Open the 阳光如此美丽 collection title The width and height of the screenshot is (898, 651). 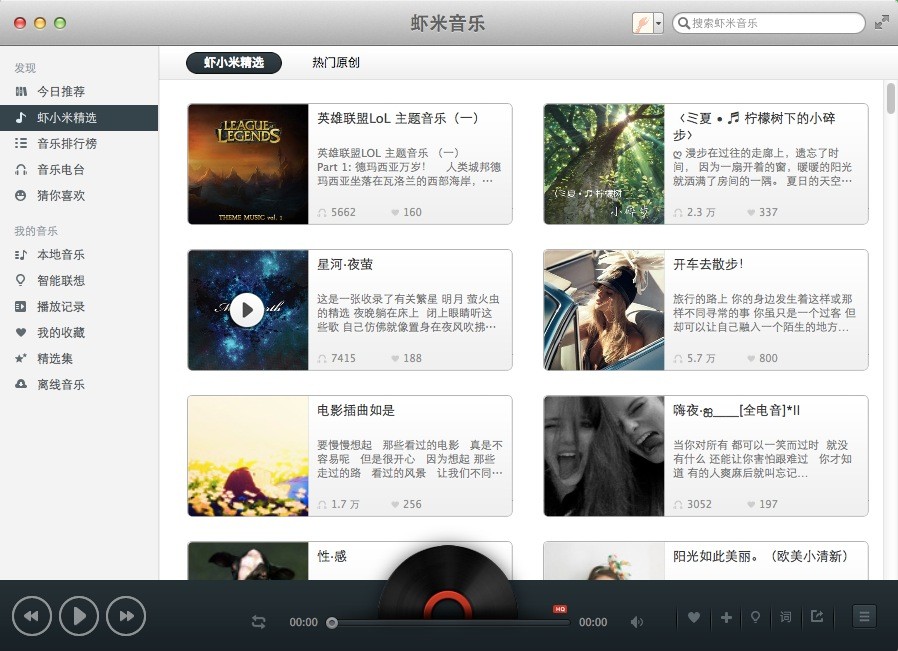(761, 556)
